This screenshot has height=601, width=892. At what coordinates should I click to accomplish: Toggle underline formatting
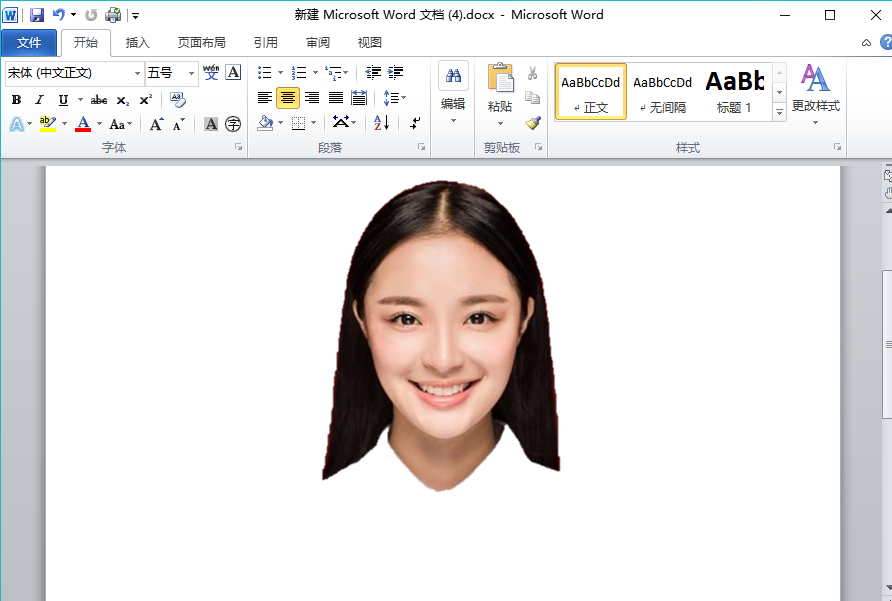[x=63, y=100]
